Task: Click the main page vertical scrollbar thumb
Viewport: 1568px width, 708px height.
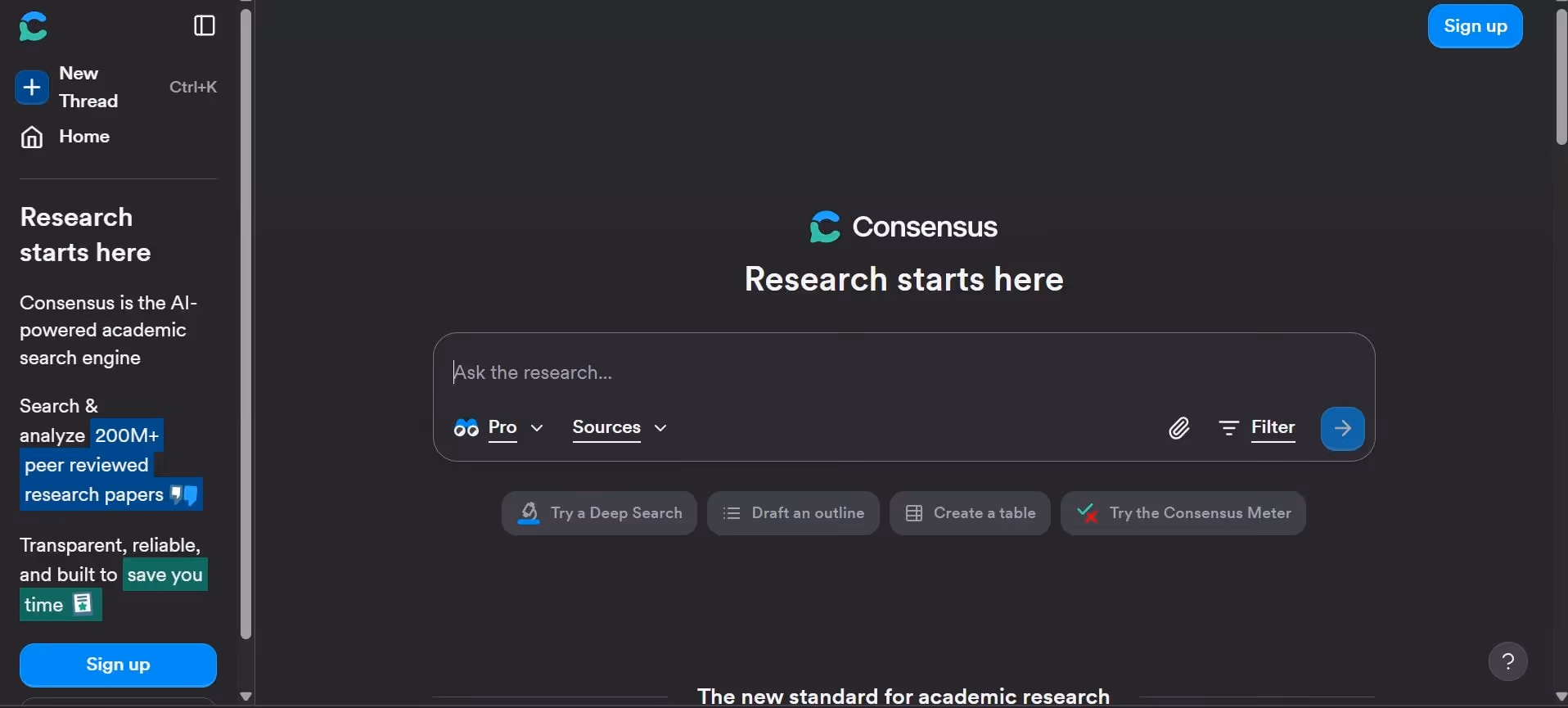Action: (x=1561, y=78)
